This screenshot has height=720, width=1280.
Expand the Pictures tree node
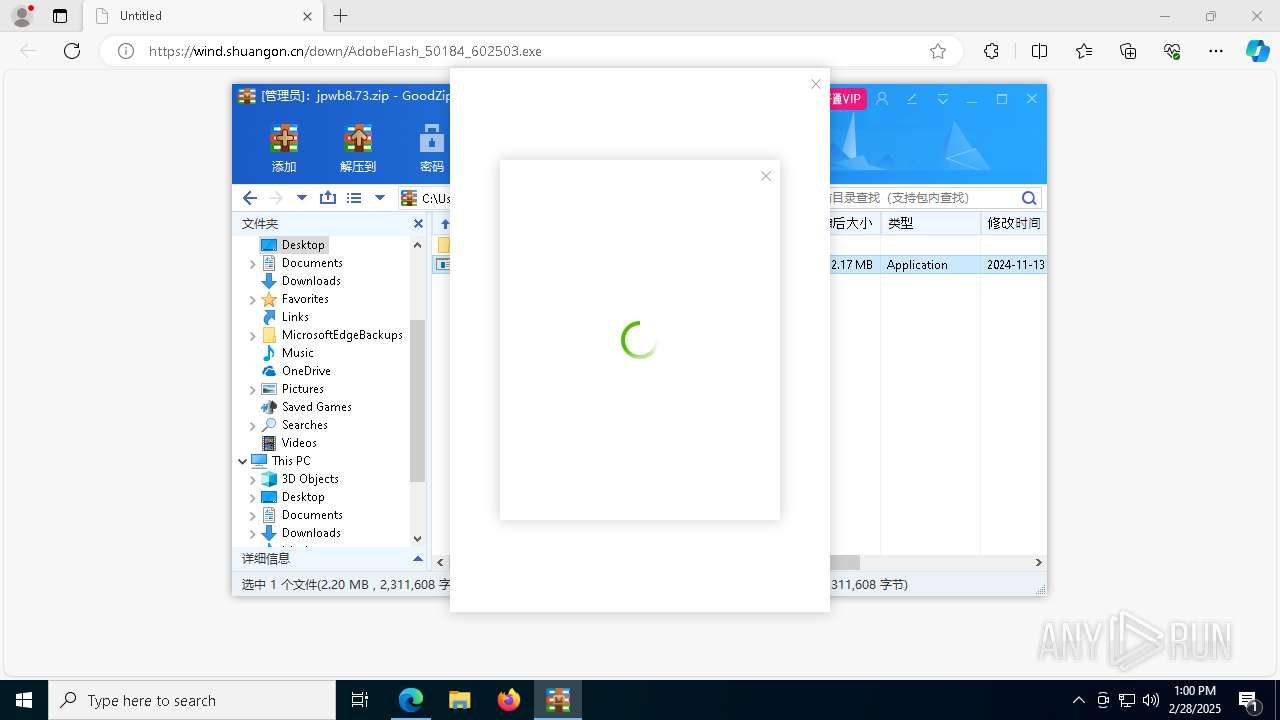[252, 390]
